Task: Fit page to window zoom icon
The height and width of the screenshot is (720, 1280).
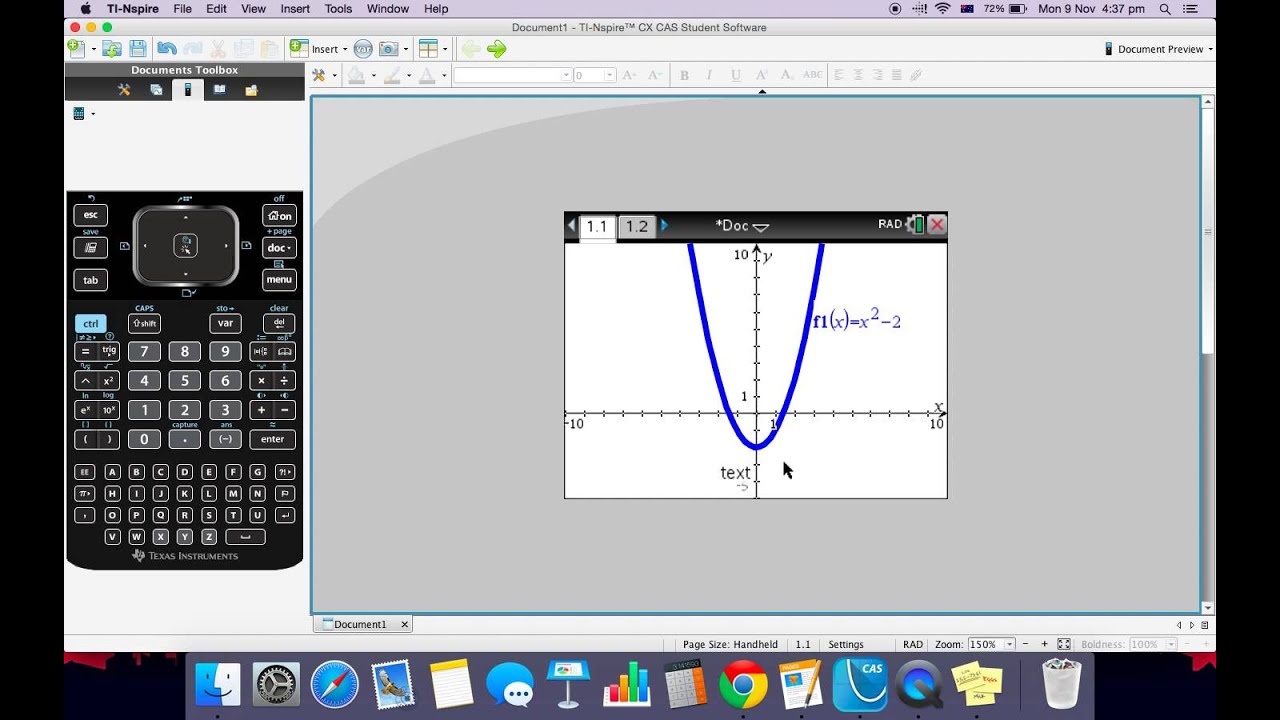Action: pyautogui.click(x=1064, y=644)
